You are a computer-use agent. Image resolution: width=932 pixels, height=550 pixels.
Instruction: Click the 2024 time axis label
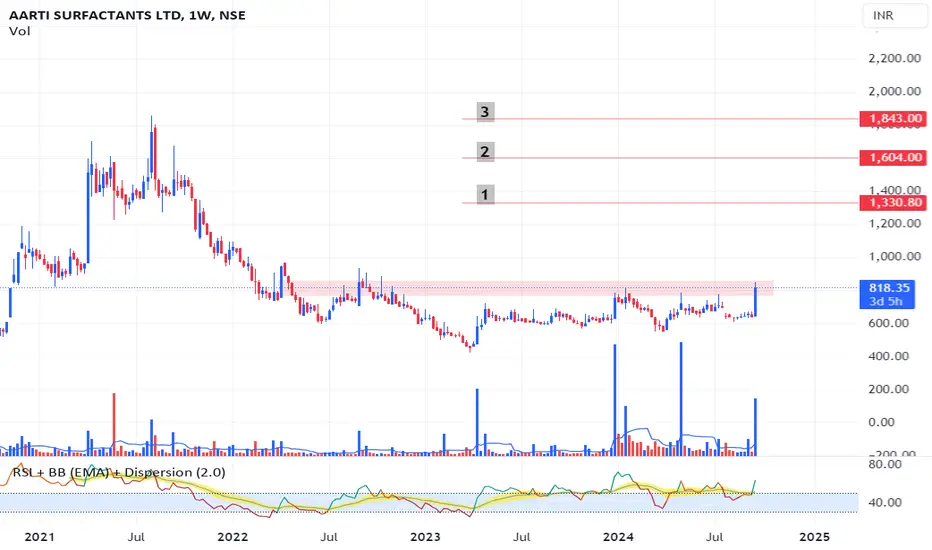point(618,537)
